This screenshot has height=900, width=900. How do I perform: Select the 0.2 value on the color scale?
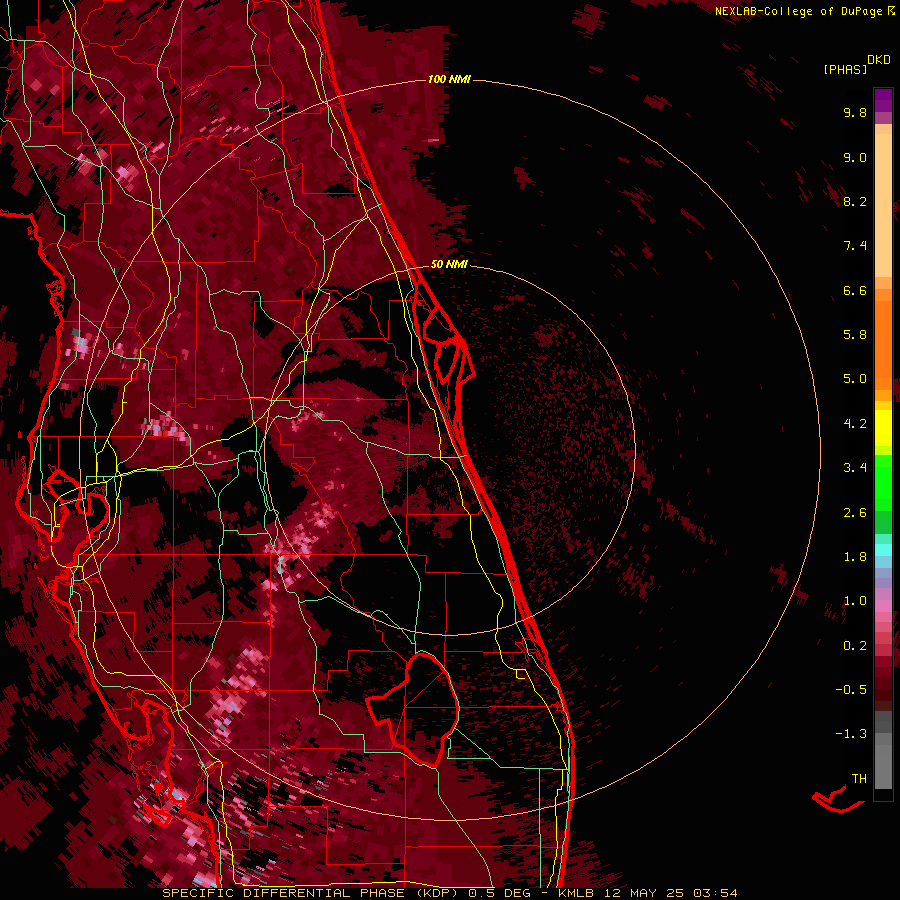tap(855, 646)
